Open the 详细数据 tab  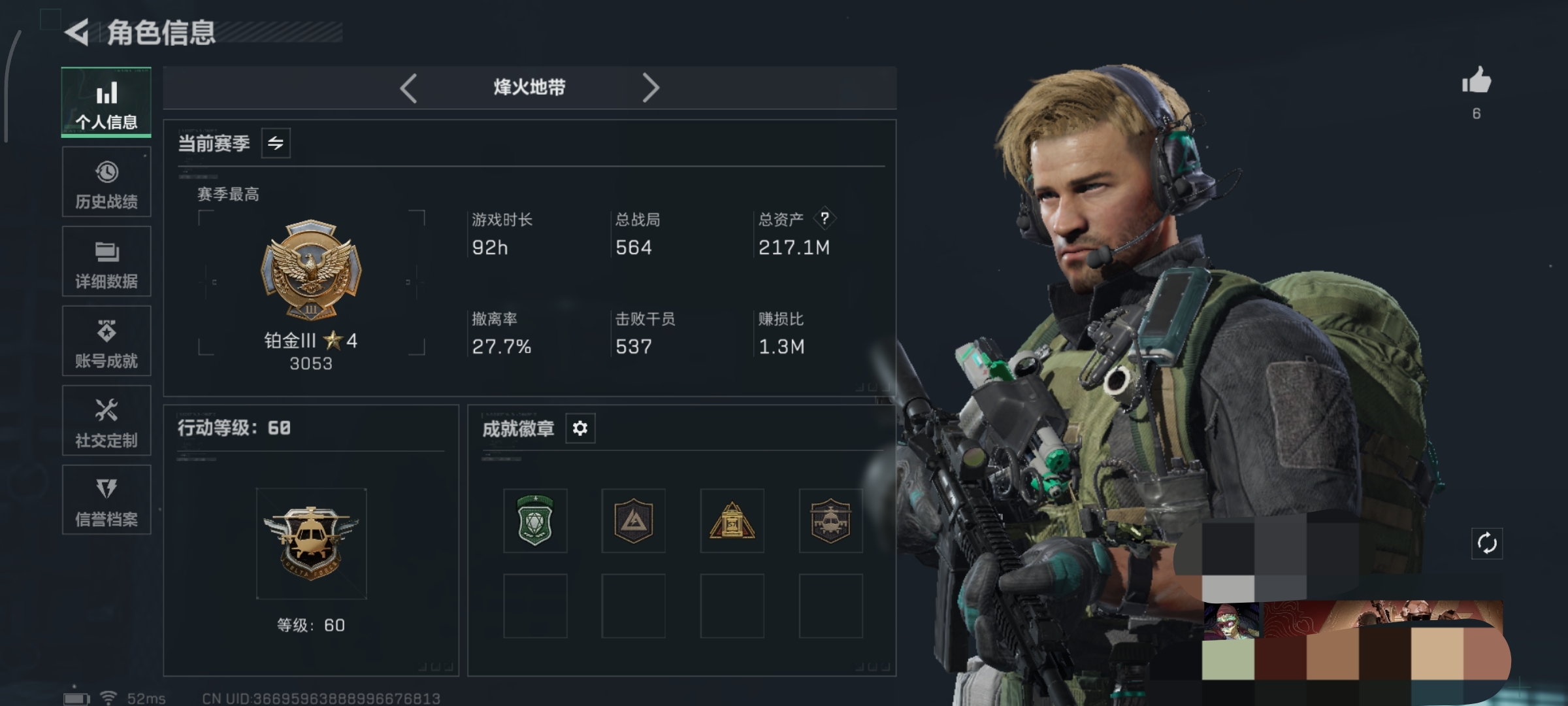click(x=106, y=261)
